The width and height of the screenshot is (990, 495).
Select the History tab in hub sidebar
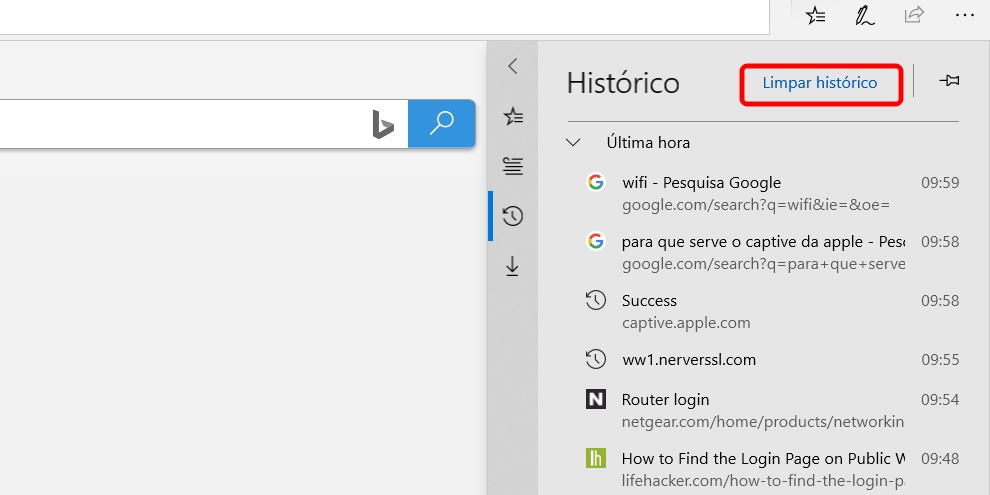(x=513, y=216)
